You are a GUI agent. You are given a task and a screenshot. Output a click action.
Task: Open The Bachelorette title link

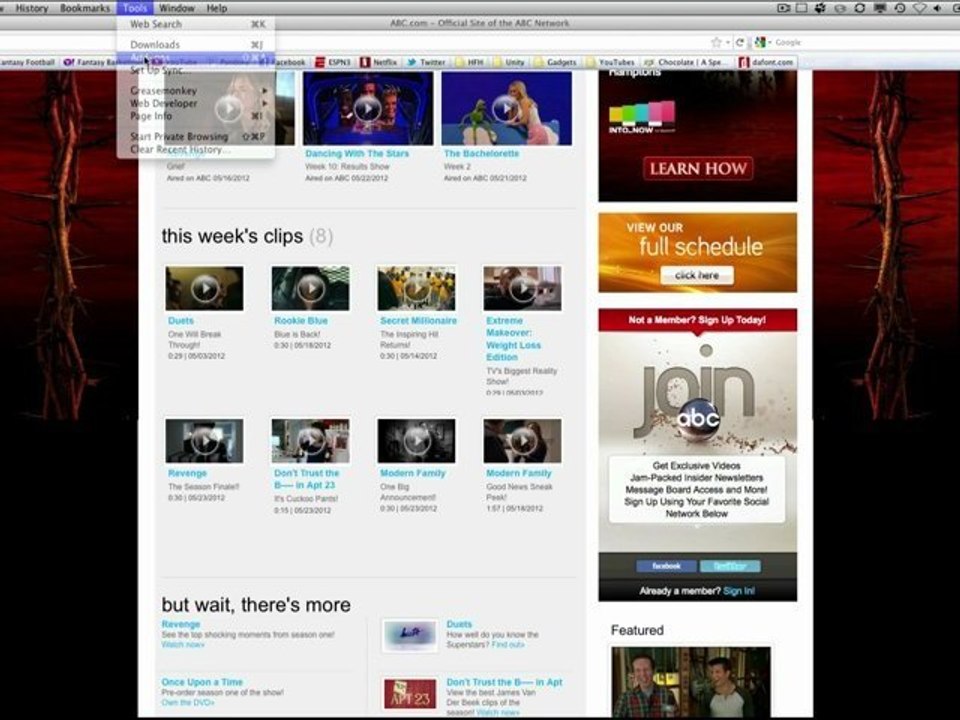point(481,154)
